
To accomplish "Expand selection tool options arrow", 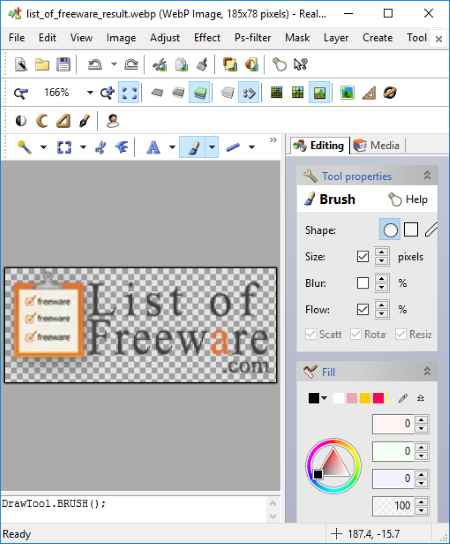I will (x=83, y=147).
